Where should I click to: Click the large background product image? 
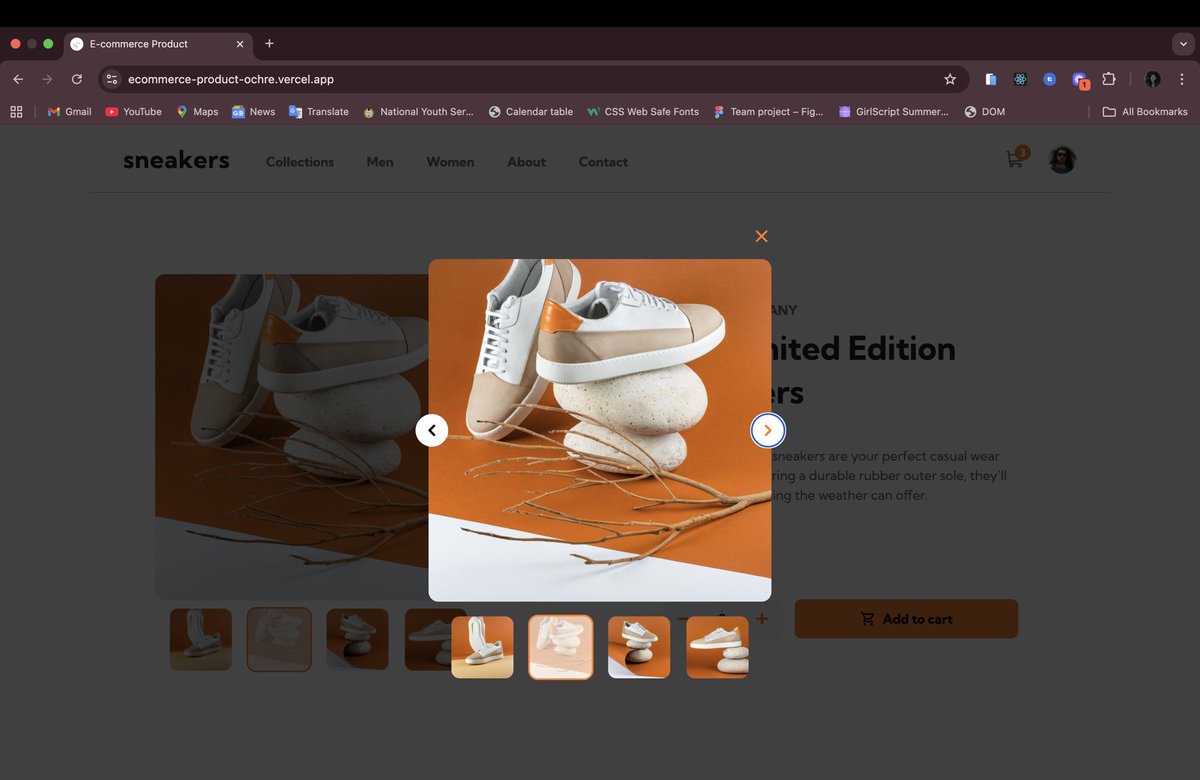click(x=291, y=437)
